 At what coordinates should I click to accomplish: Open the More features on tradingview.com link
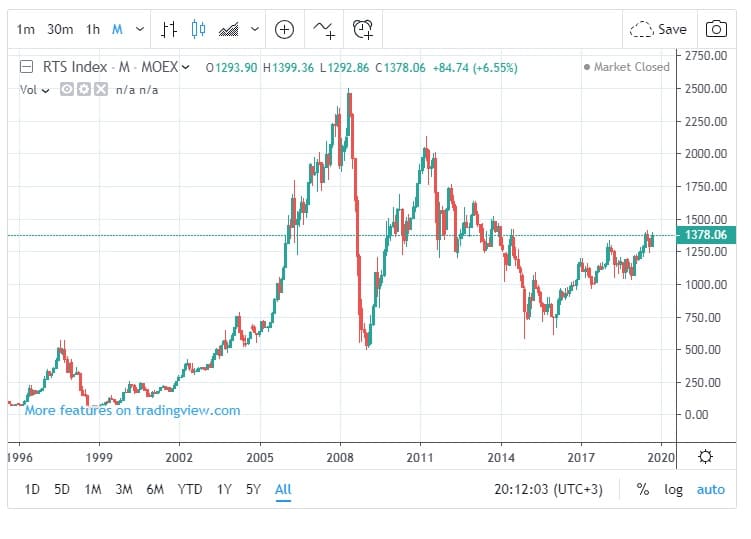[x=132, y=410]
